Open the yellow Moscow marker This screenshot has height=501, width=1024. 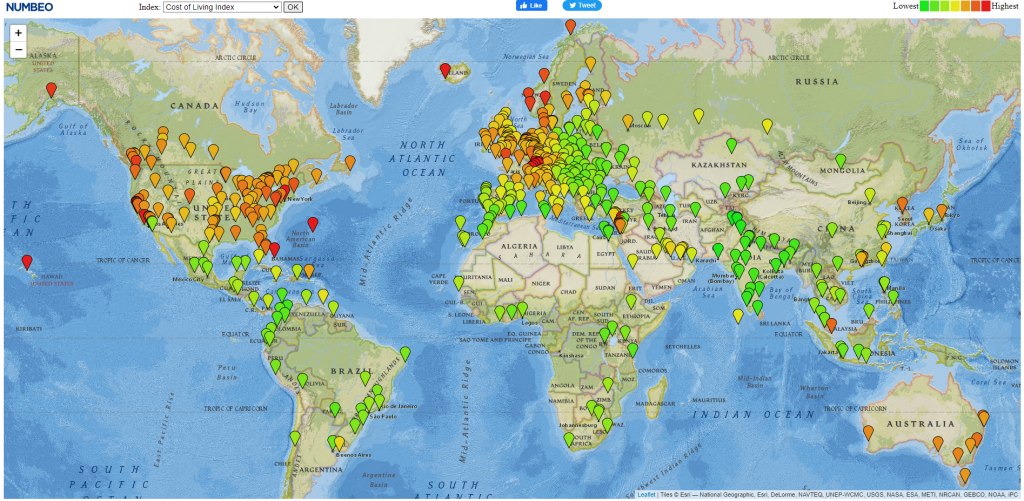tap(628, 121)
